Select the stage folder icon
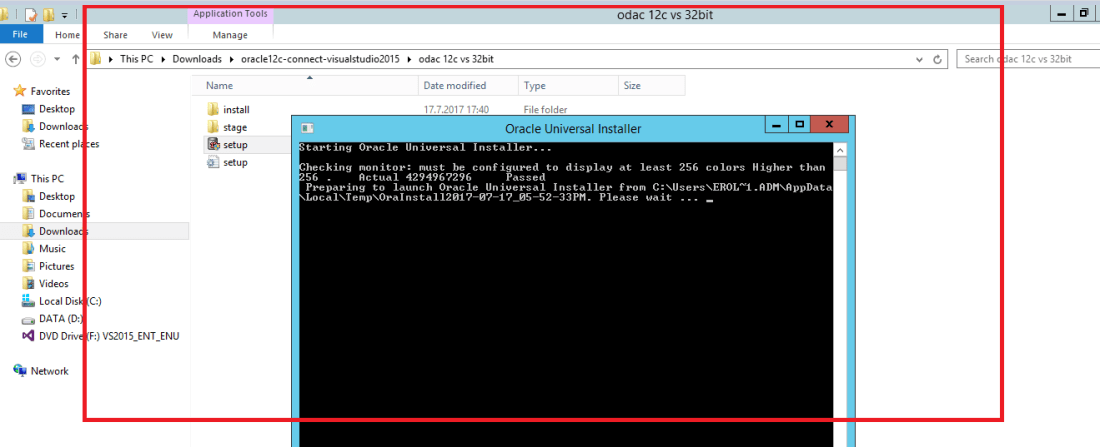This screenshot has width=1100, height=447. click(x=213, y=127)
